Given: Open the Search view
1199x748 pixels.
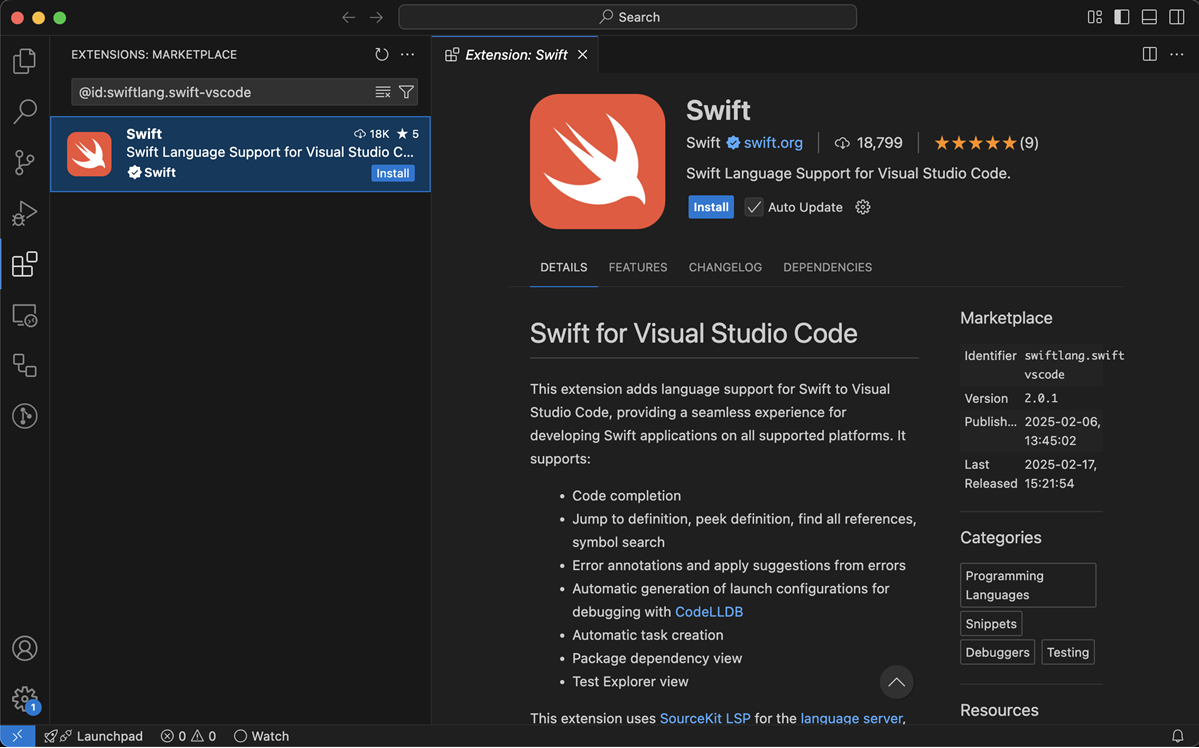Looking at the screenshot, I should point(24,111).
